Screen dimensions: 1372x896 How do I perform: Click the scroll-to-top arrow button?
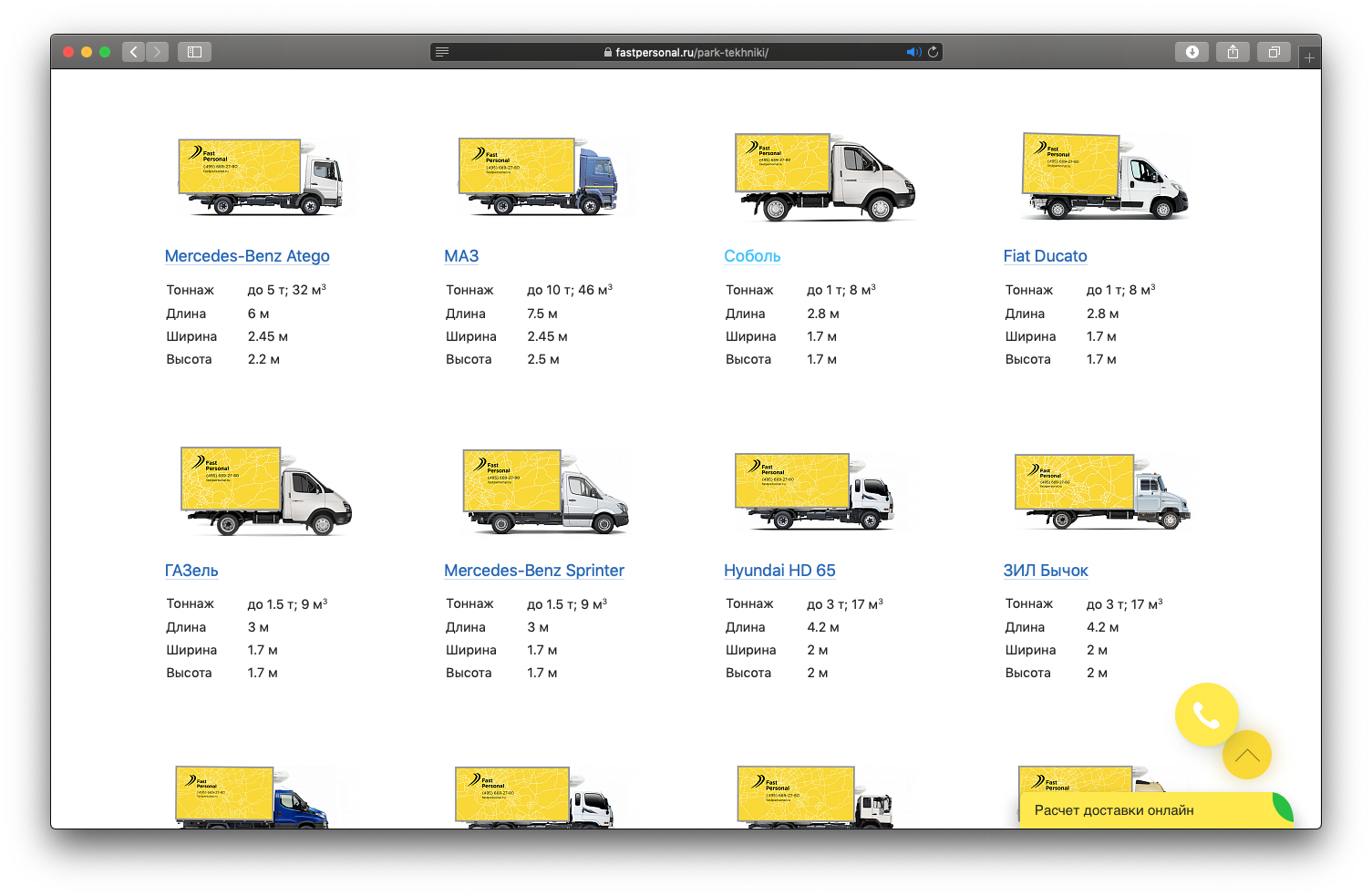(x=1246, y=755)
